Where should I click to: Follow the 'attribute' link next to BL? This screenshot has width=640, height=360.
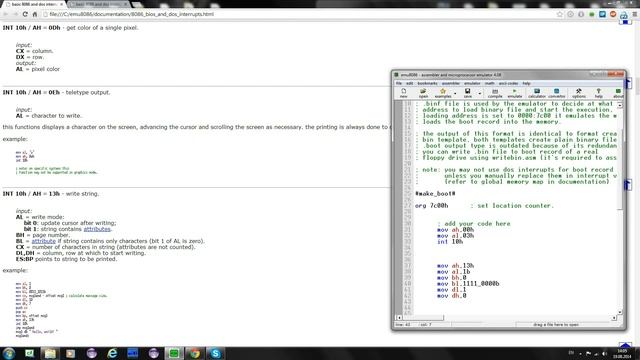coord(44,241)
